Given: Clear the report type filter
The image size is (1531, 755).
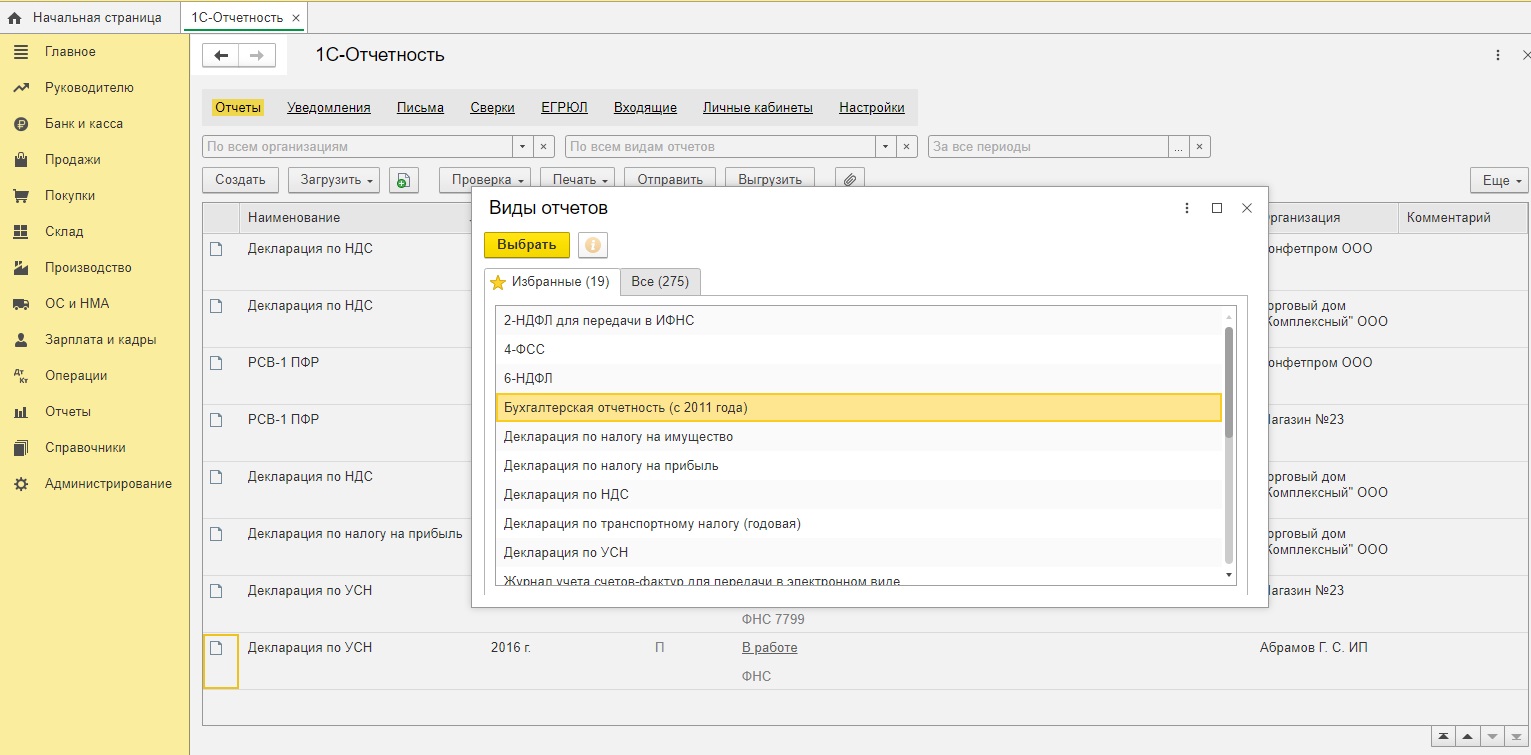Looking at the screenshot, I should (907, 146).
